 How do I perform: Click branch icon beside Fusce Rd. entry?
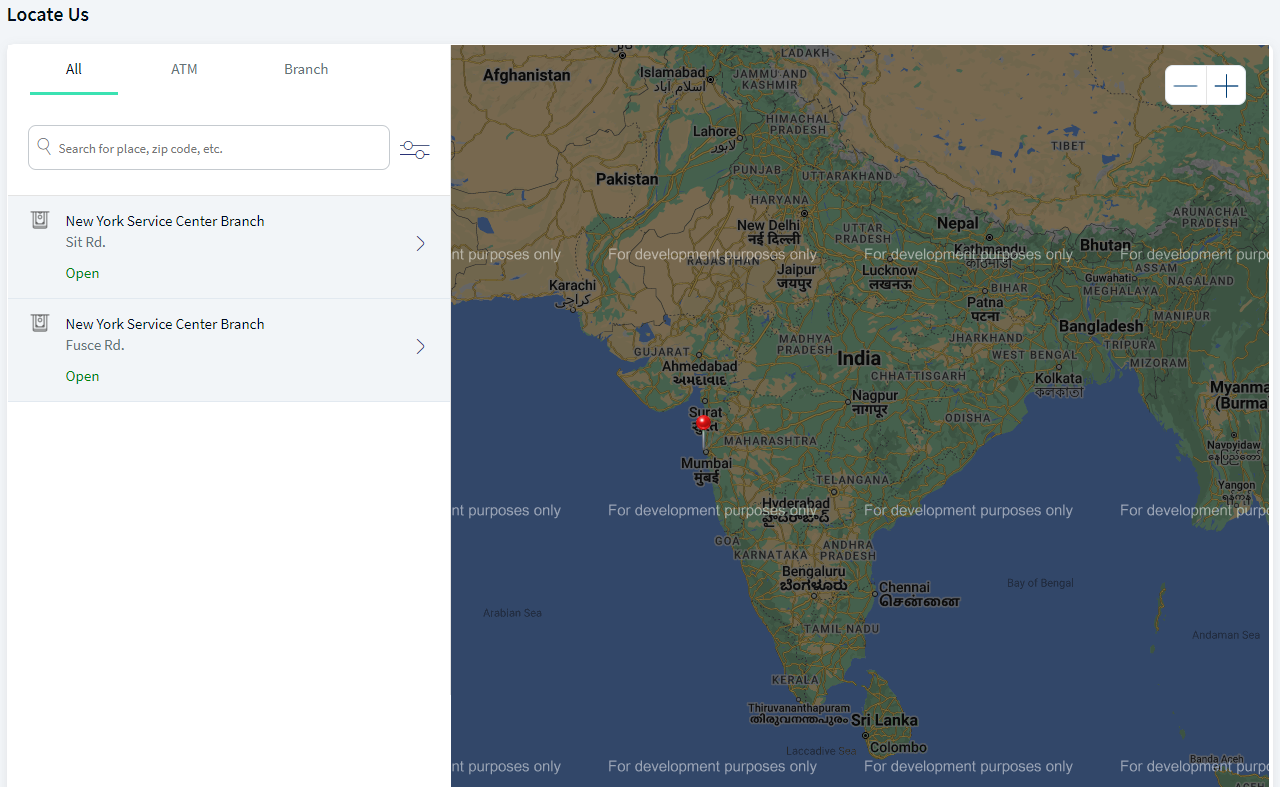pos(40,323)
